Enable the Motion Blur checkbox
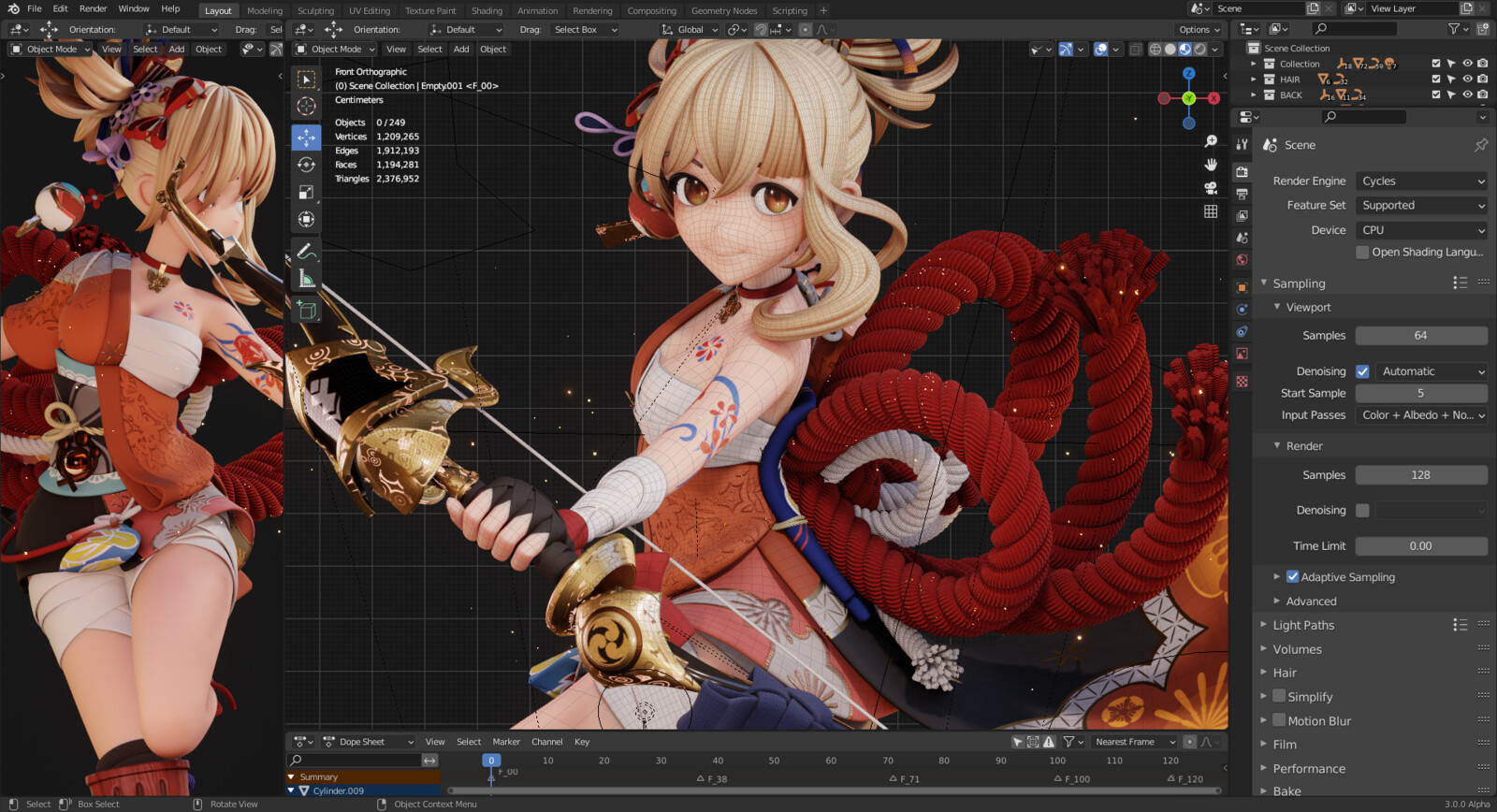Viewport: 1497px width, 812px height. [x=1279, y=721]
